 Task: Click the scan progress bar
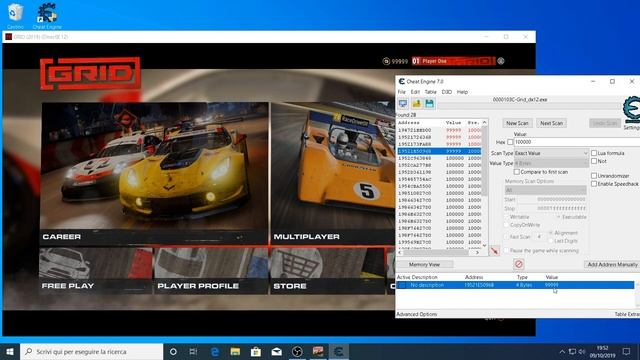[x=529, y=106]
